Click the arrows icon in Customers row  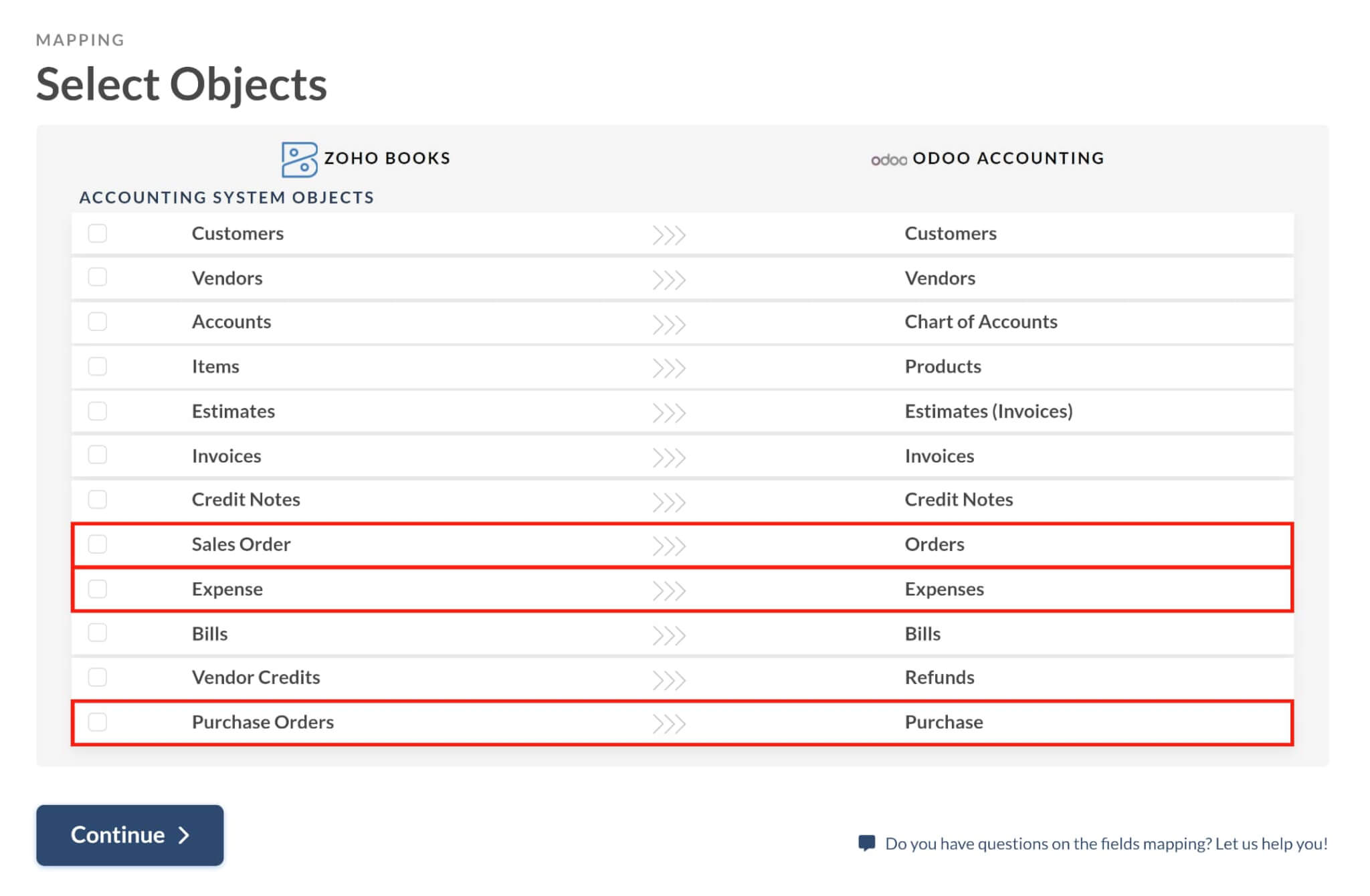670,235
